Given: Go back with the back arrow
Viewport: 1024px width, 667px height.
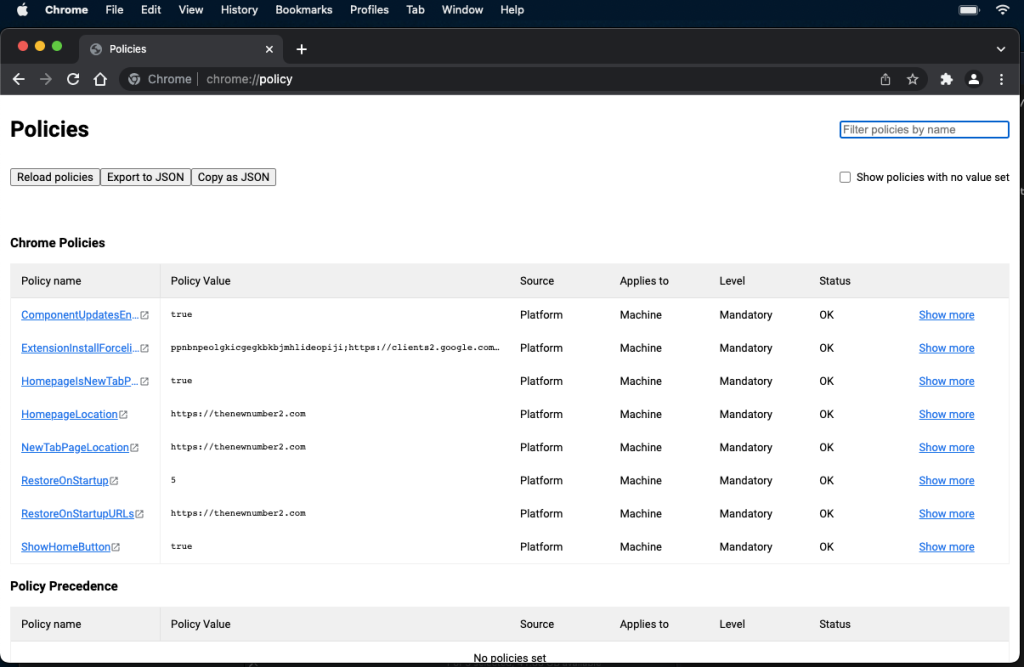Looking at the screenshot, I should 19,79.
